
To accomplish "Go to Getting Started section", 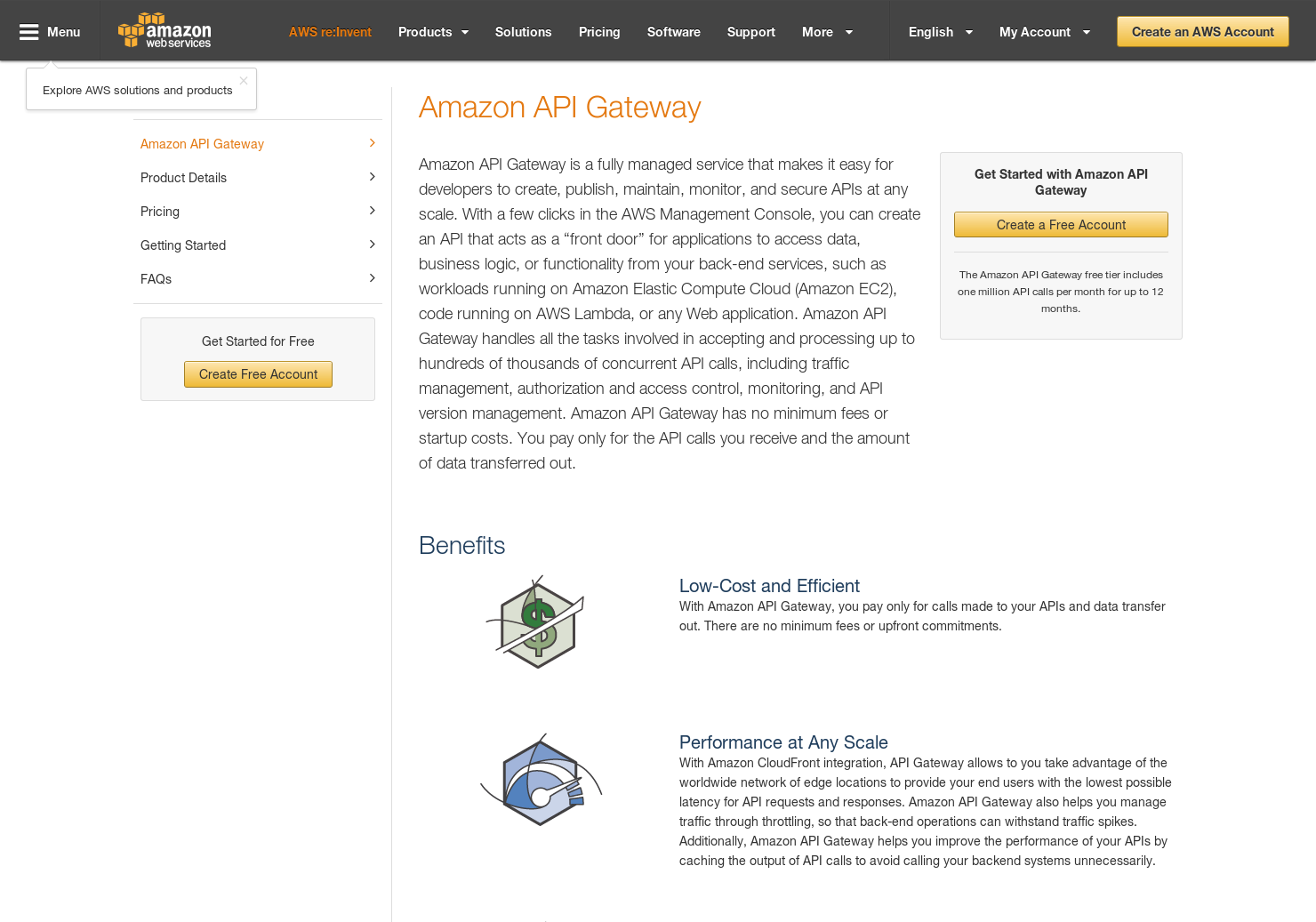I will pyautogui.click(x=183, y=245).
